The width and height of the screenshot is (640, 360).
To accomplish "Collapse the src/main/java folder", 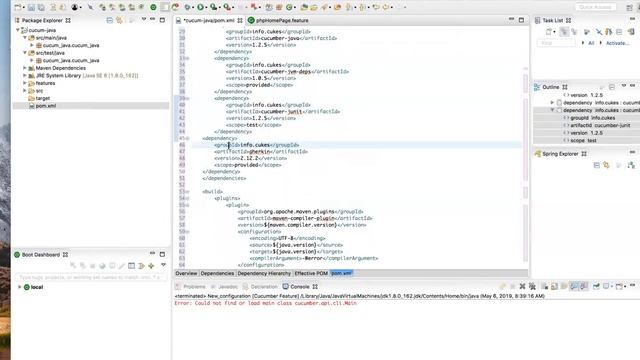I will tap(25, 38).
